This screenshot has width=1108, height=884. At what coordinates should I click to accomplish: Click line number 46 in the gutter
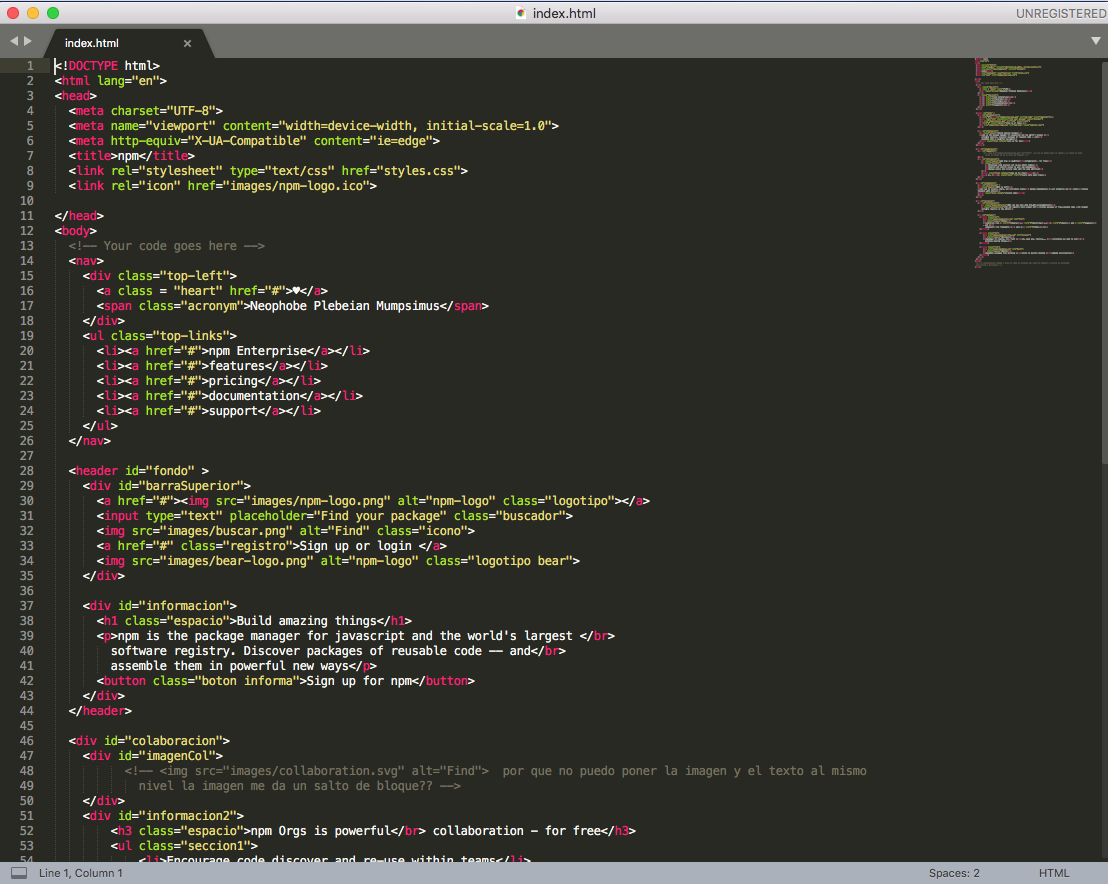coord(27,741)
